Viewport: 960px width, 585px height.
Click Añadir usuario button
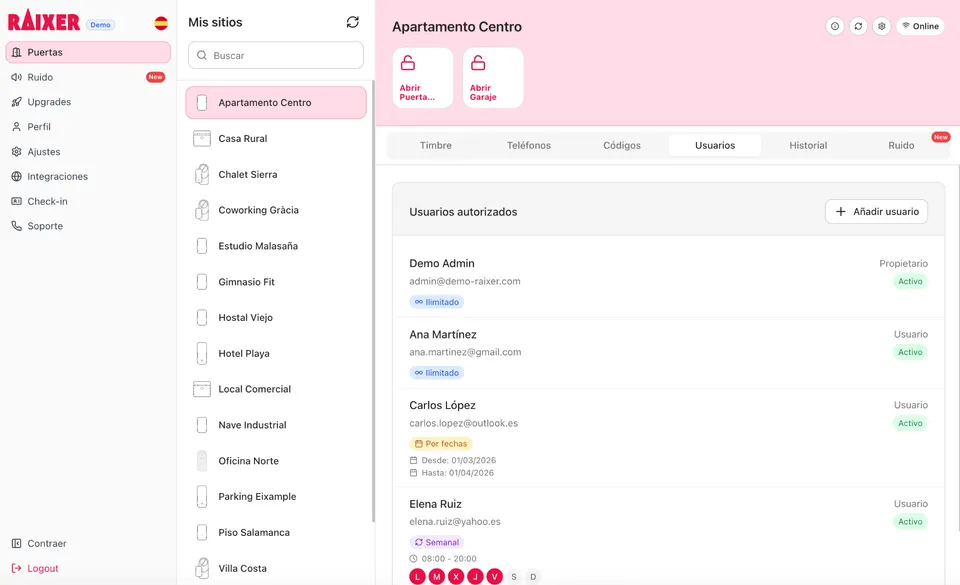coord(876,212)
